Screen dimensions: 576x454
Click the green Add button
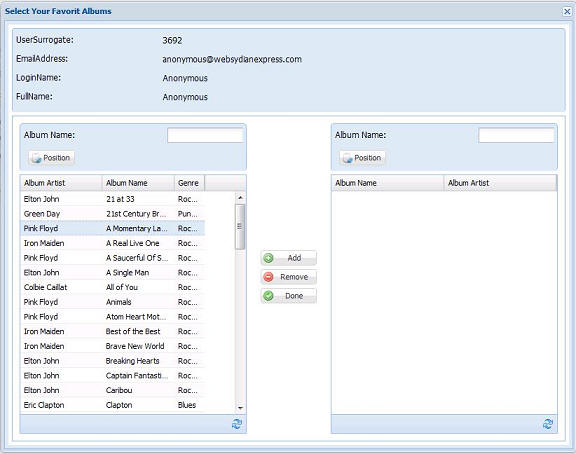[x=289, y=258]
